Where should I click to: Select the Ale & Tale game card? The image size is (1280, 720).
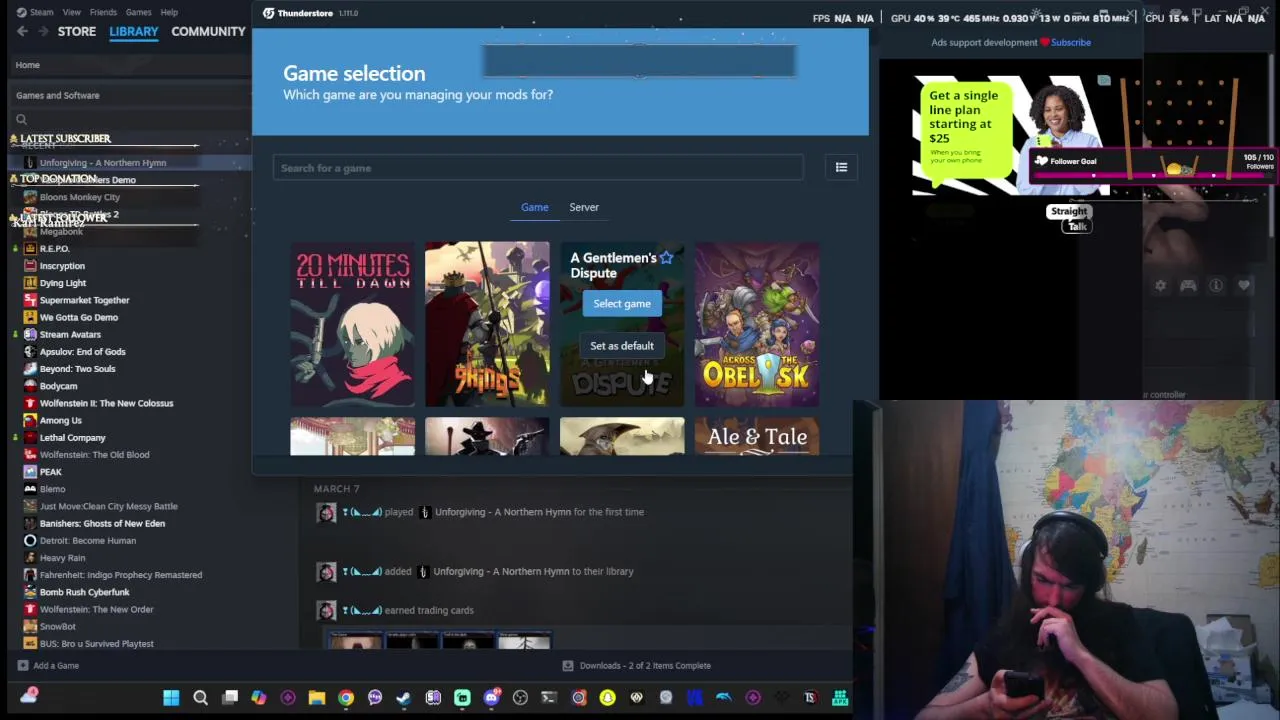tap(757, 437)
